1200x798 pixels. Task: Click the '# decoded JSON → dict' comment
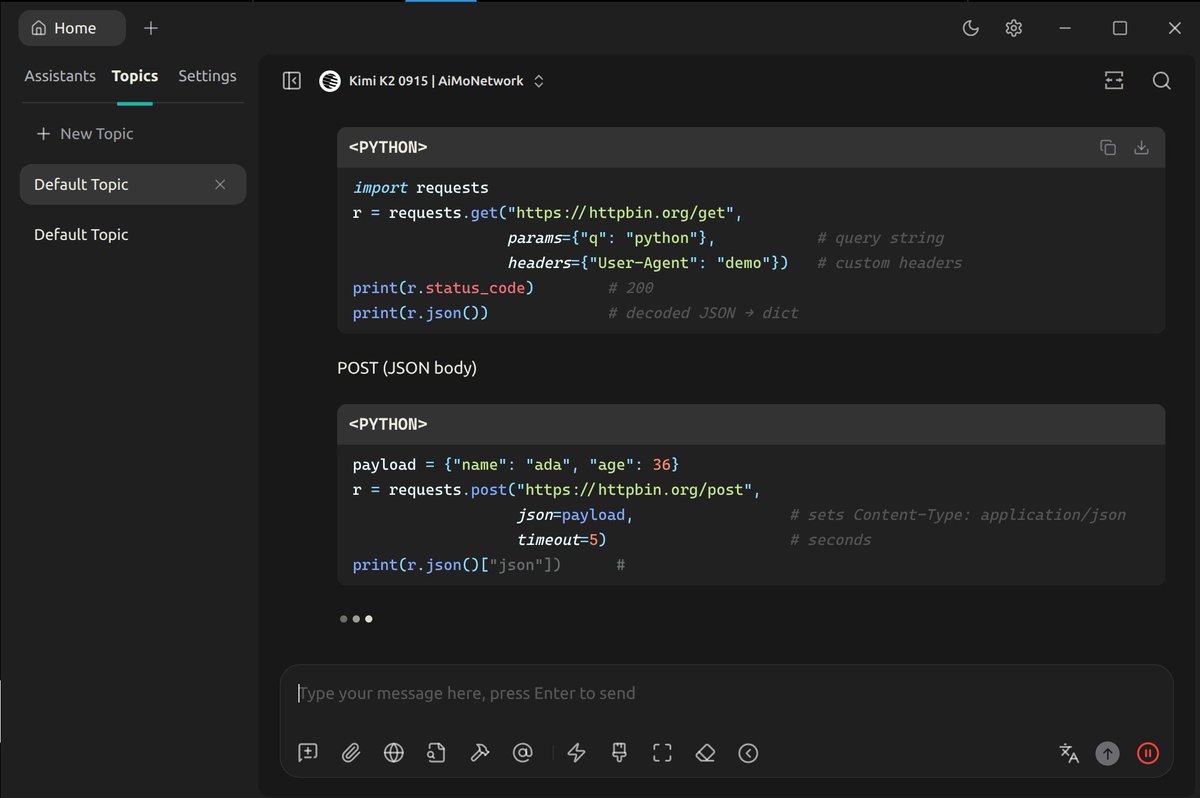(x=703, y=313)
